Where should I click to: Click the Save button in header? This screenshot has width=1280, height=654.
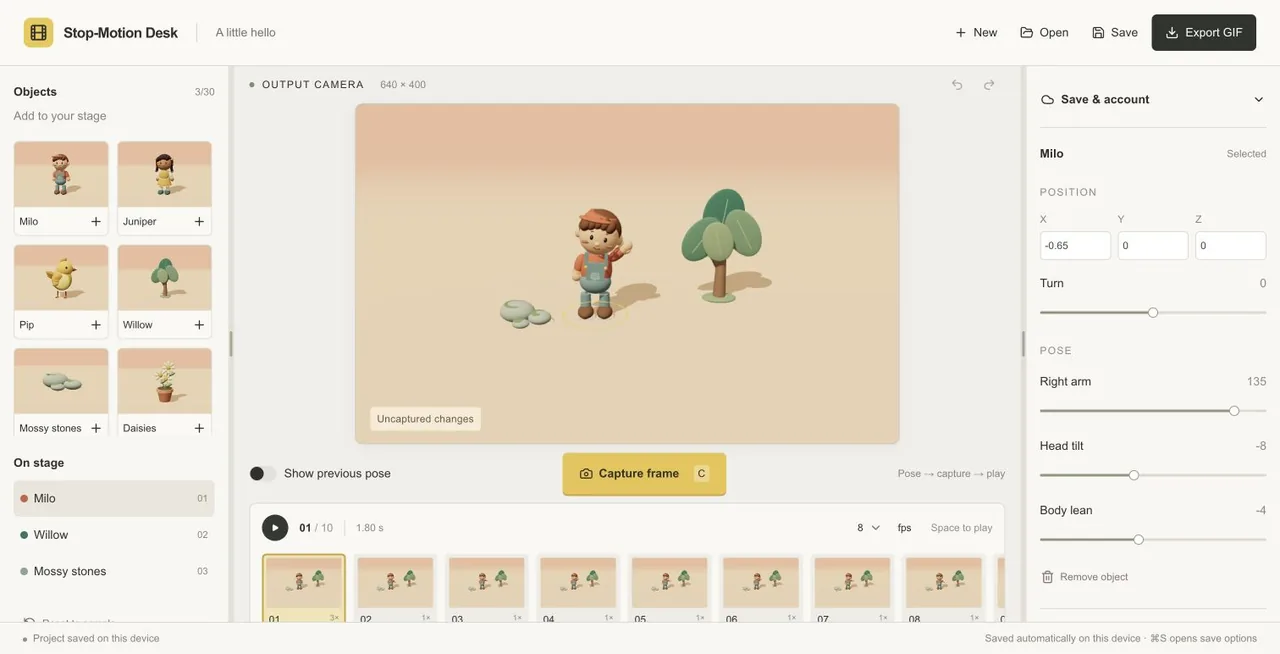1114,33
